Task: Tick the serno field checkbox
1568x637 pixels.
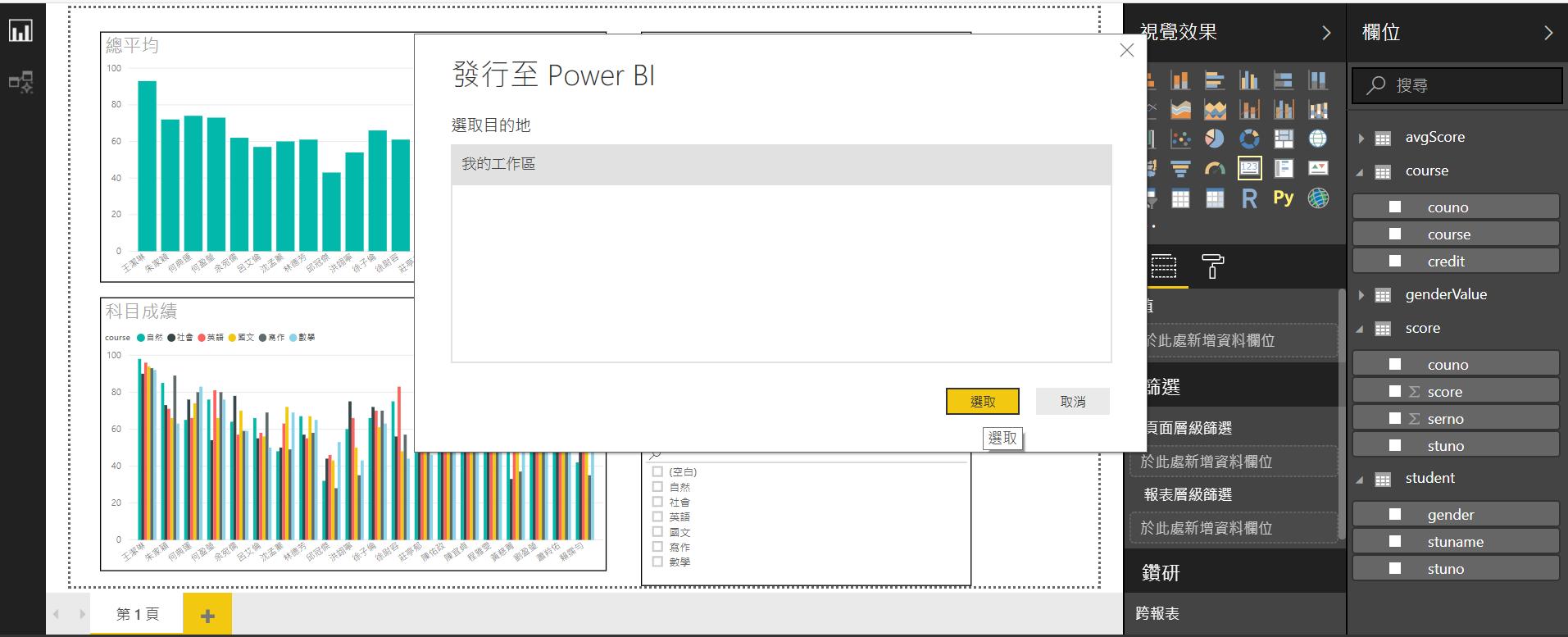Action: (1395, 418)
